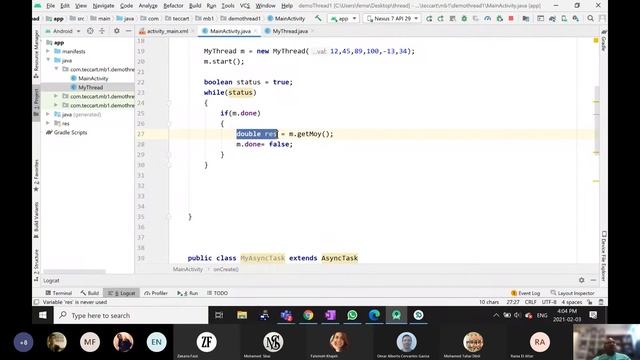Stop the running app with red square
The width and height of the screenshot is (640, 360).
[511, 18]
